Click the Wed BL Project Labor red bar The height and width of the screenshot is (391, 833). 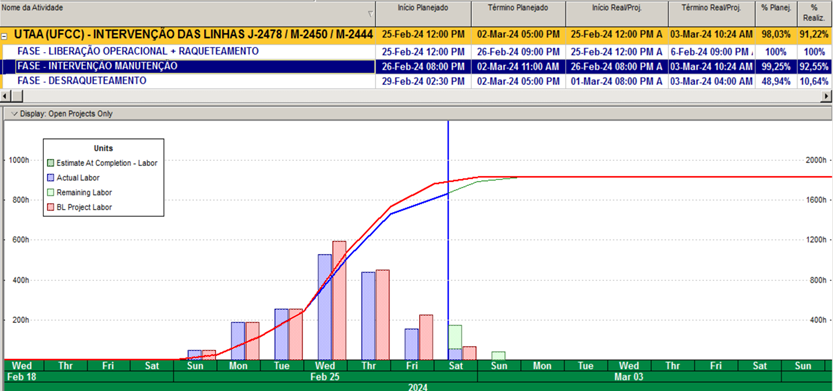tap(339, 301)
